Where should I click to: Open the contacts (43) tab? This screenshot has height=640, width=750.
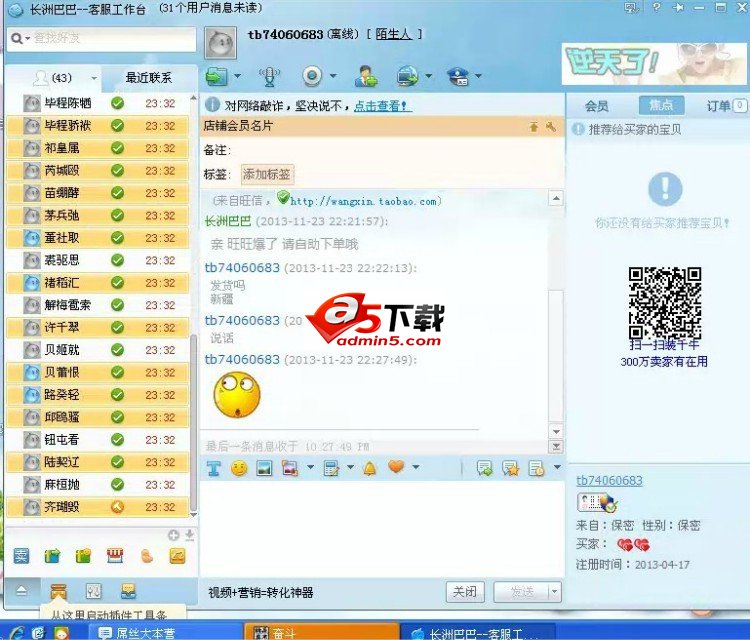pos(54,78)
